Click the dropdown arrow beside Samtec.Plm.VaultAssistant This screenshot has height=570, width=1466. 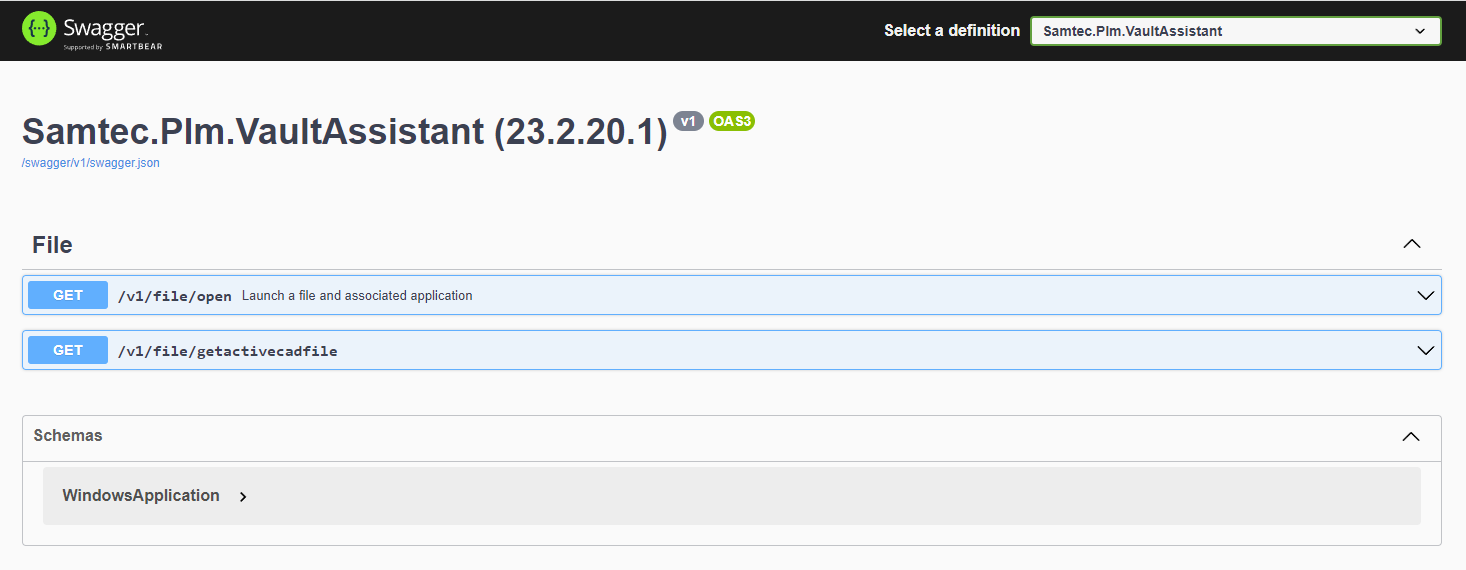pos(1419,31)
